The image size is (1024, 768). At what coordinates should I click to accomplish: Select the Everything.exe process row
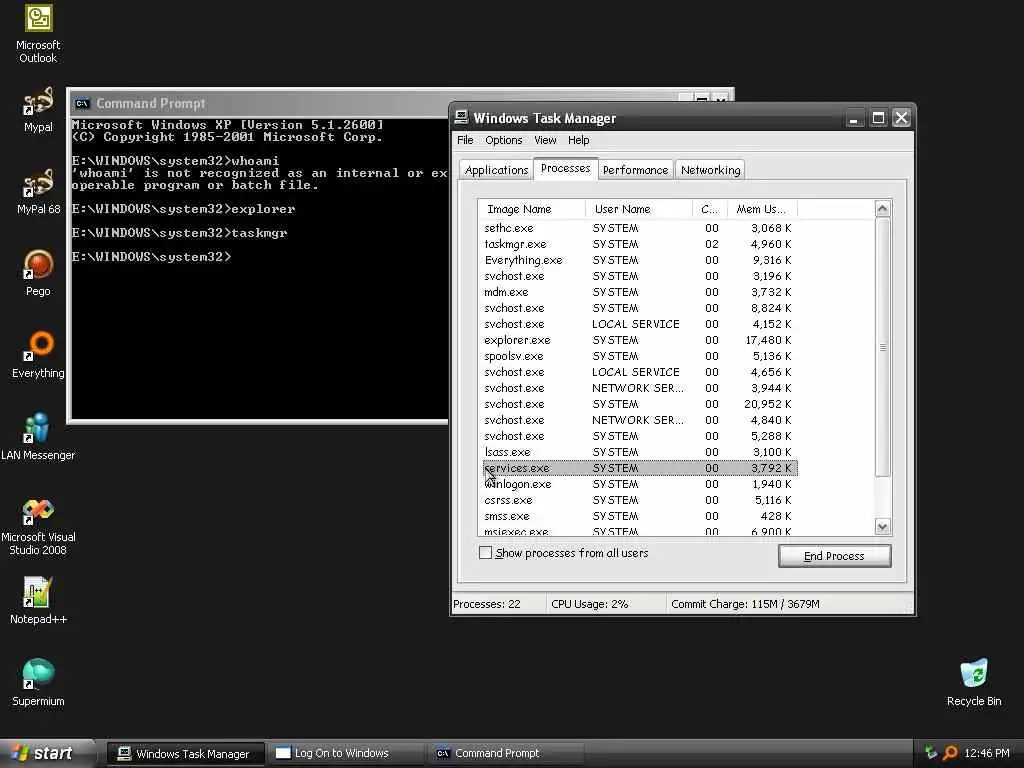[x=638, y=260]
